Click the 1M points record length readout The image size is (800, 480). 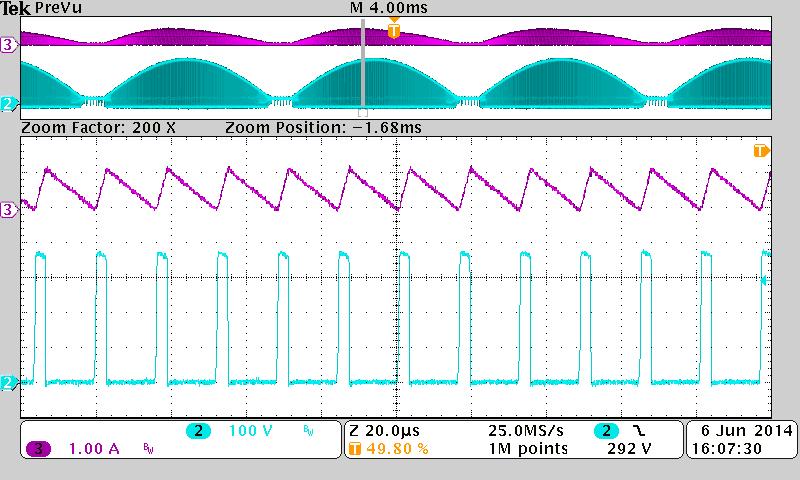528,449
